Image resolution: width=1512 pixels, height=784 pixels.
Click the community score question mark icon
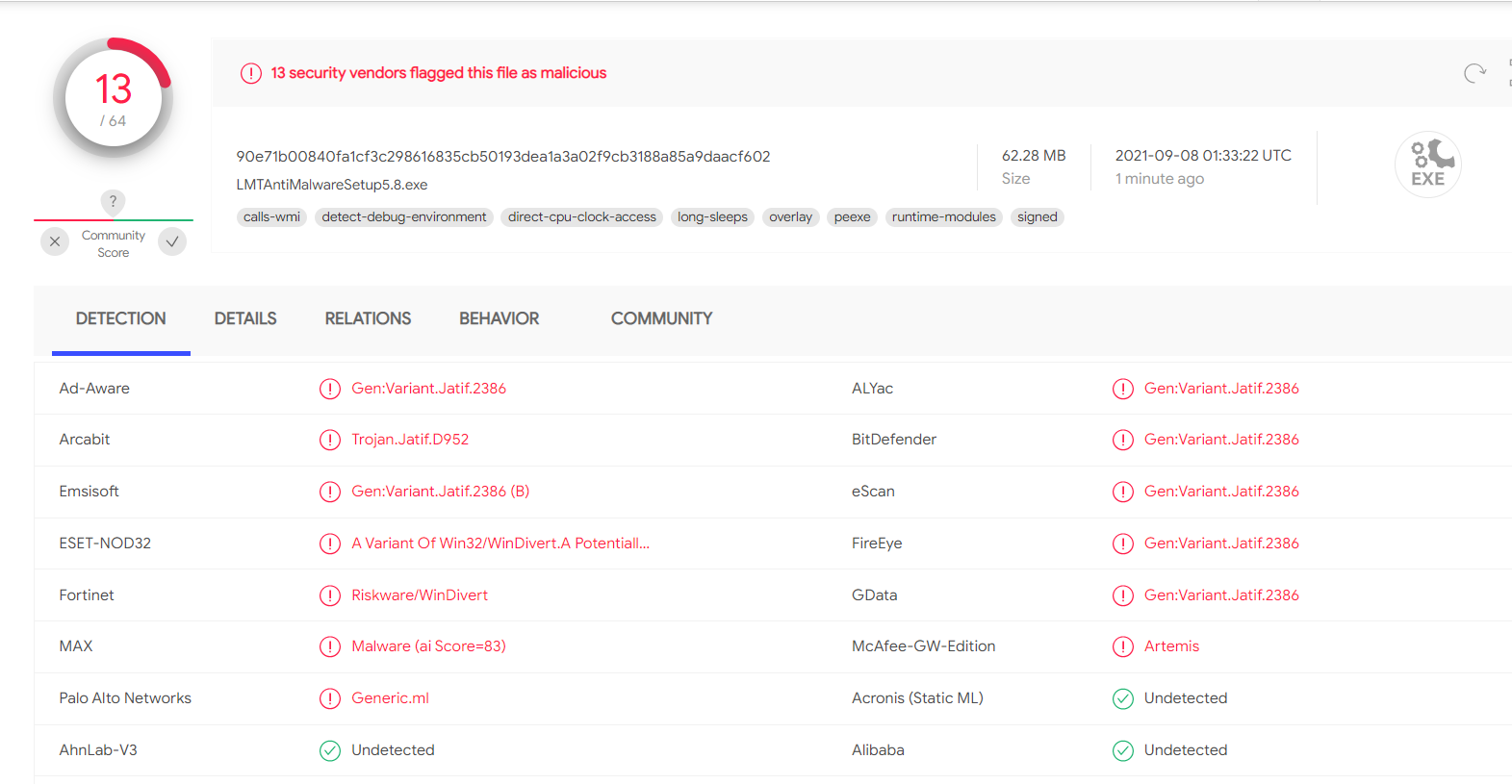[x=113, y=201]
